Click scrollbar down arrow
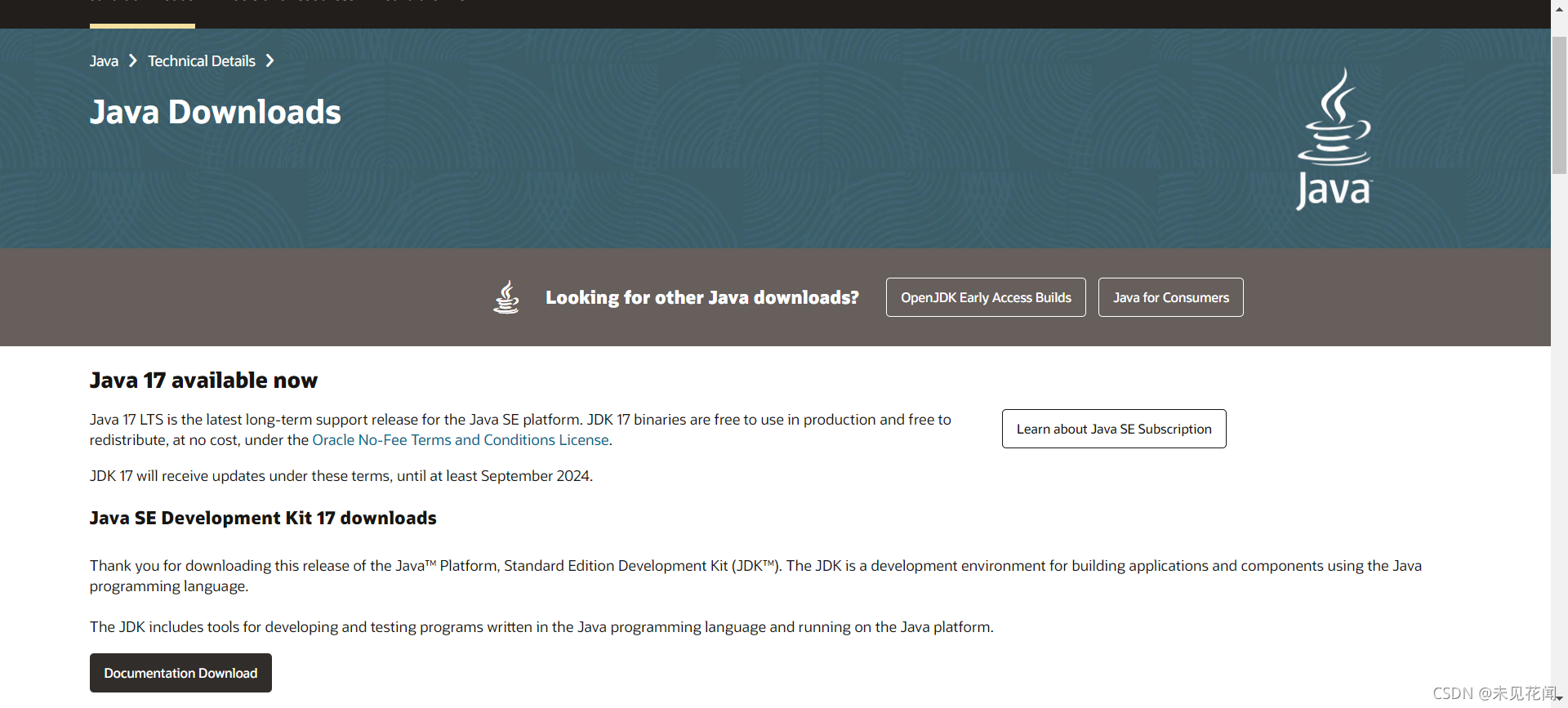The image size is (1568, 708). [x=1559, y=699]
